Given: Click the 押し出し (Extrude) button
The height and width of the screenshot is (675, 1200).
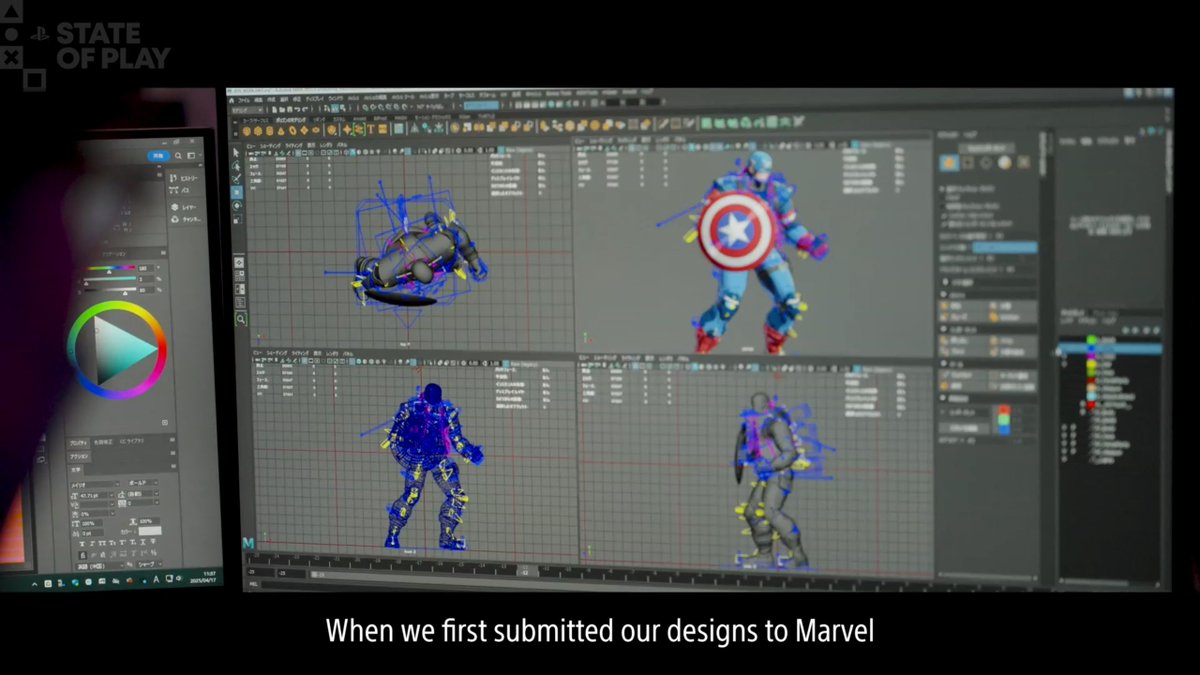Looking at the screenshot, I should pyautogui.click(x=962, y=340).
